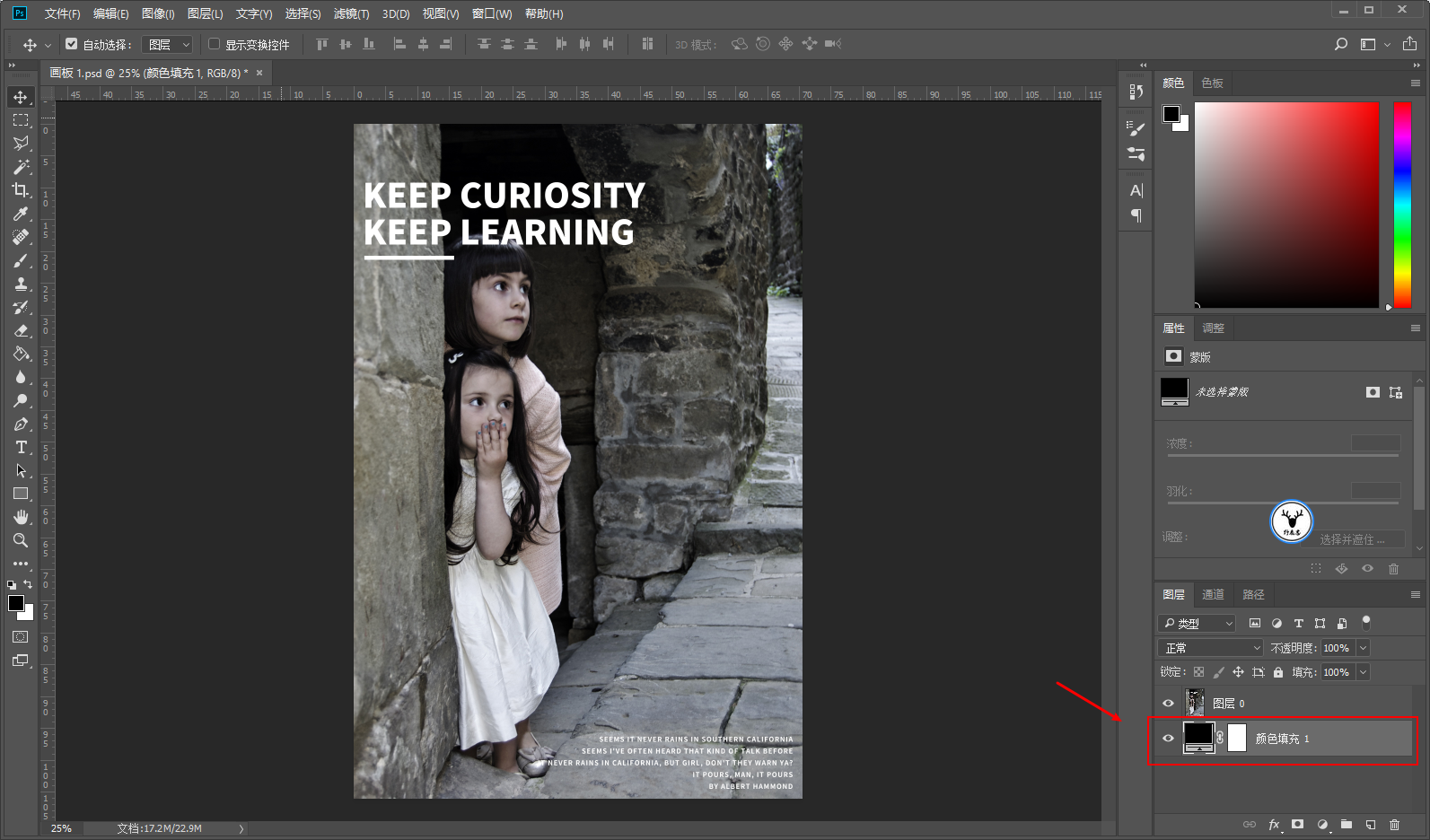
Task: Switch to the 色板 tab
Action: tap(1212, 83)
